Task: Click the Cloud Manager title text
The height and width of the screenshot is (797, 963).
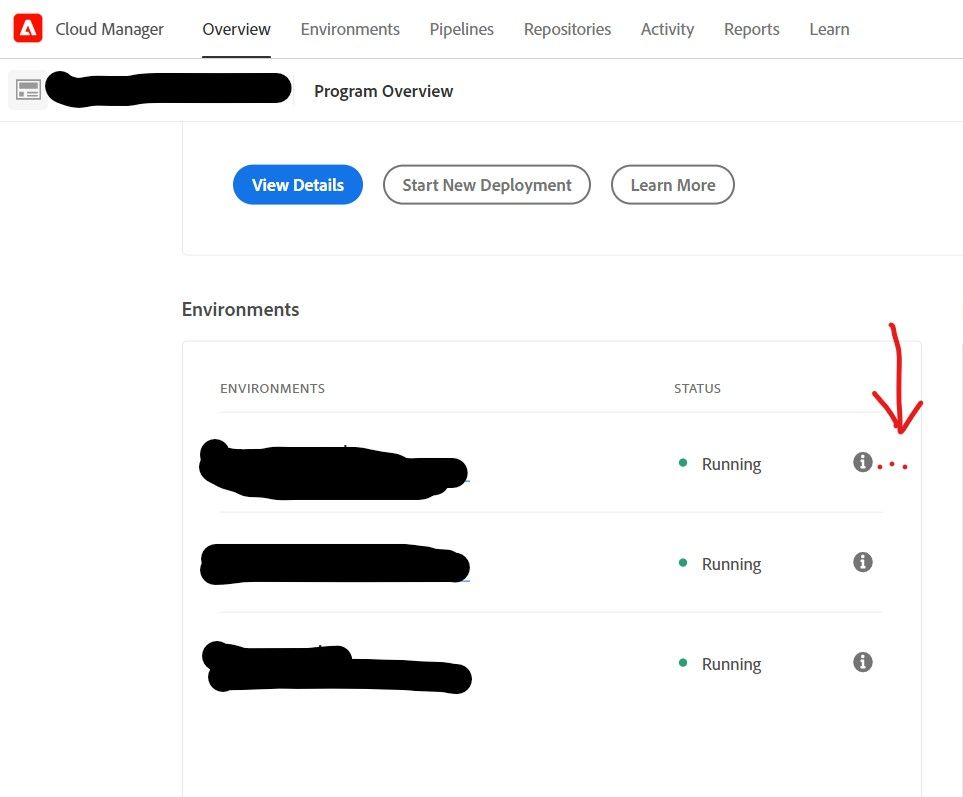Action: coord(109,29)
